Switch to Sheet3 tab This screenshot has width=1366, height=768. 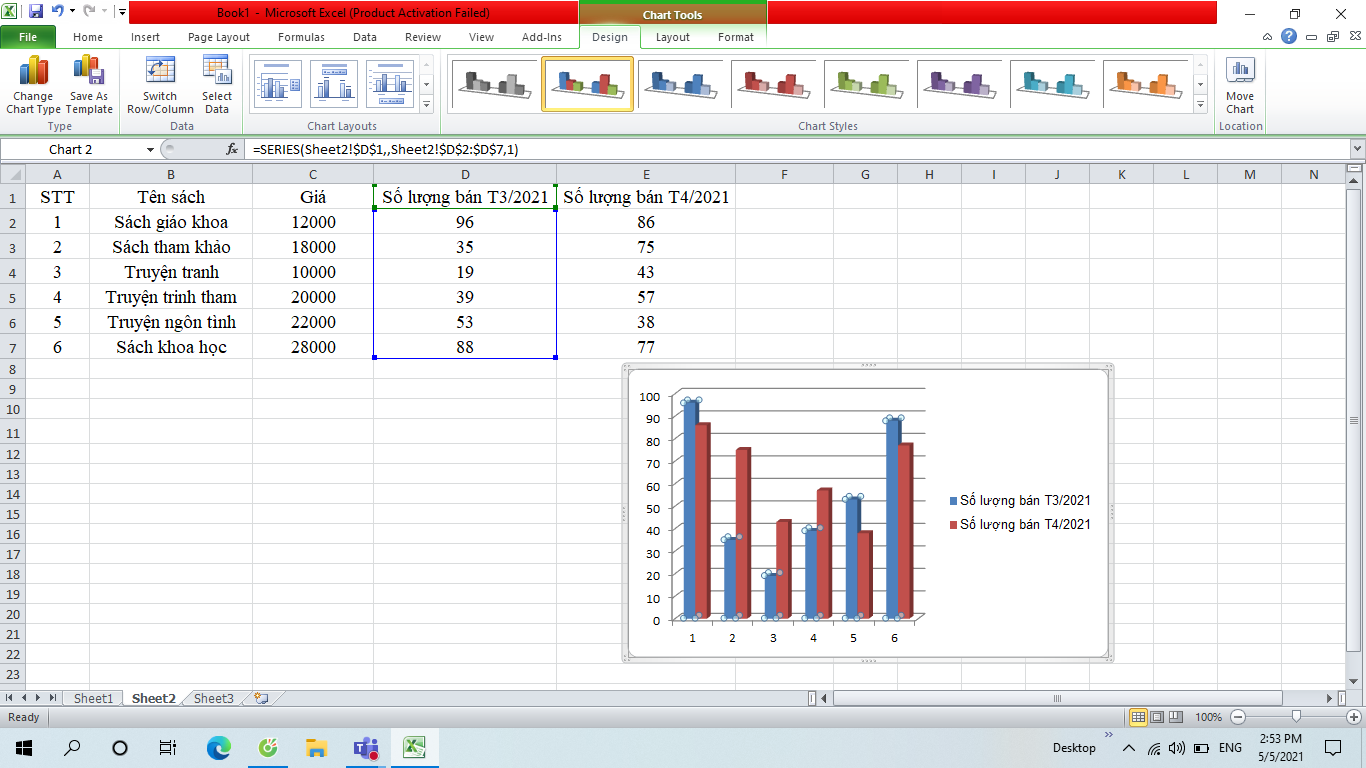[213, 698]
